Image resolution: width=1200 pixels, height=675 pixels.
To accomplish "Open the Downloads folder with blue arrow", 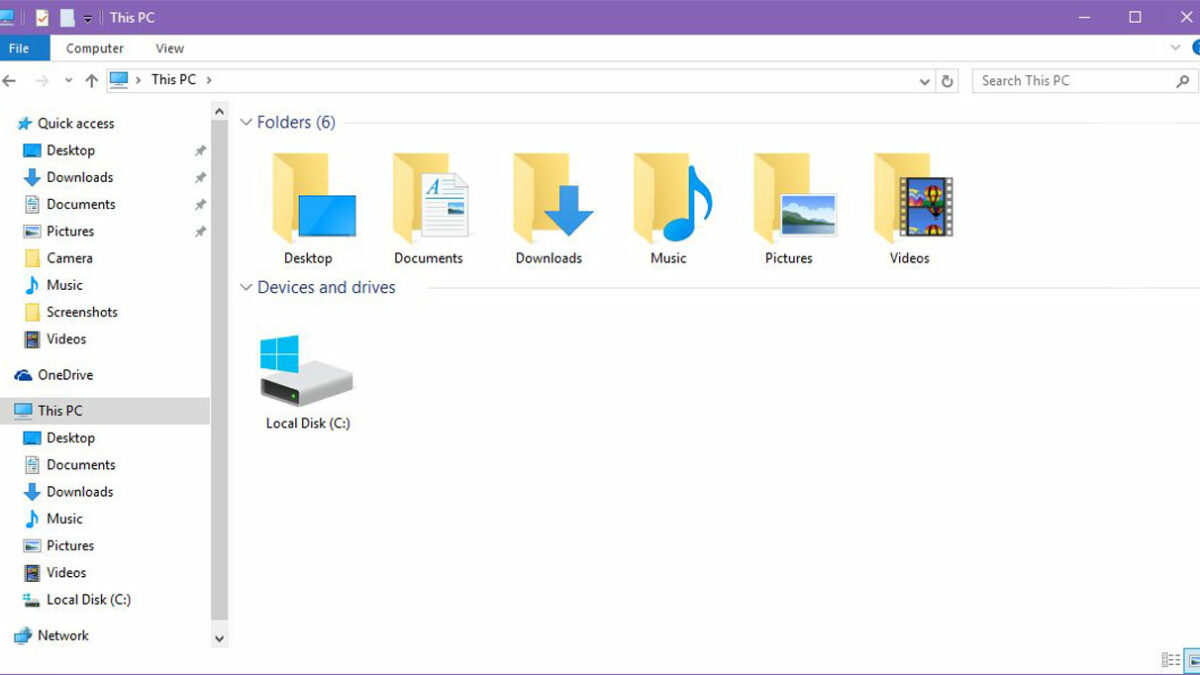I will tap(549, 200).
